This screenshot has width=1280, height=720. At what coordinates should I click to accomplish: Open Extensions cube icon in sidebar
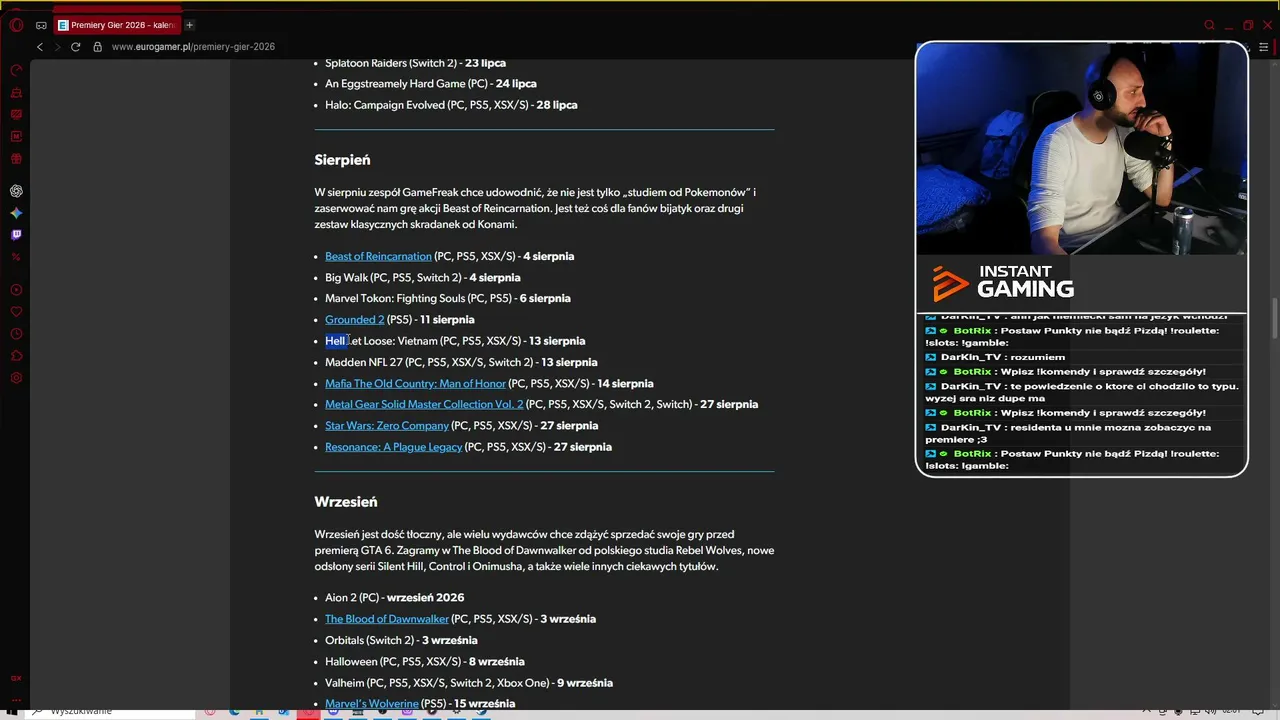16,356
